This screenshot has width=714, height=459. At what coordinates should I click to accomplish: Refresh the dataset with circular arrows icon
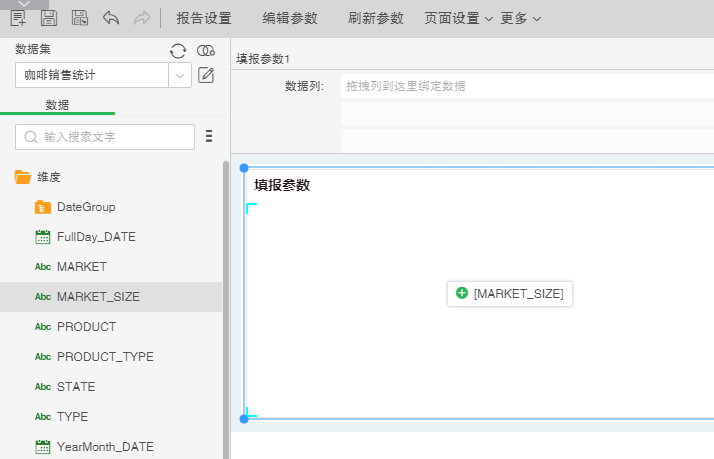point(178,51)
